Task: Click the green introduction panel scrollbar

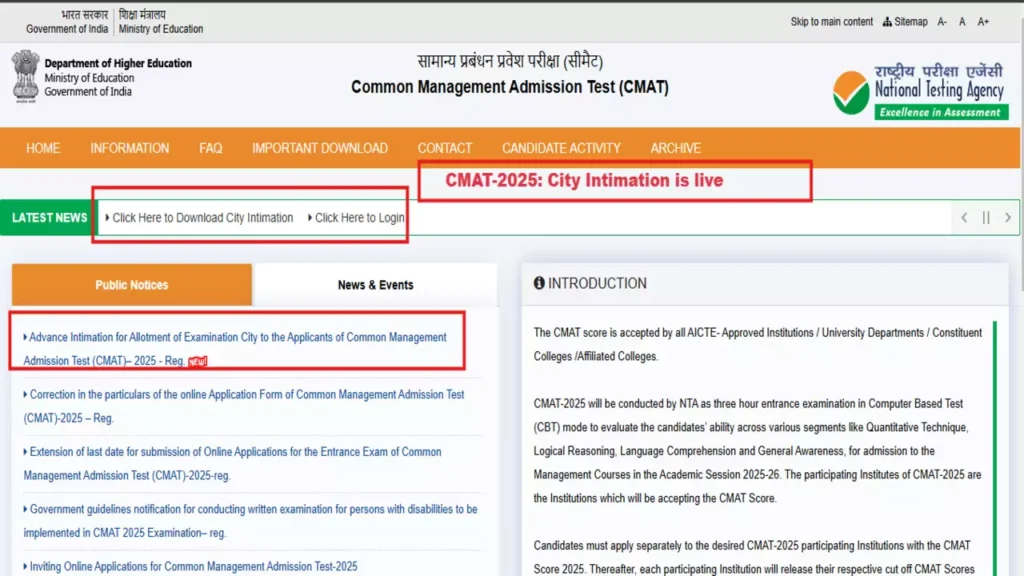Action: click(995, 448)
